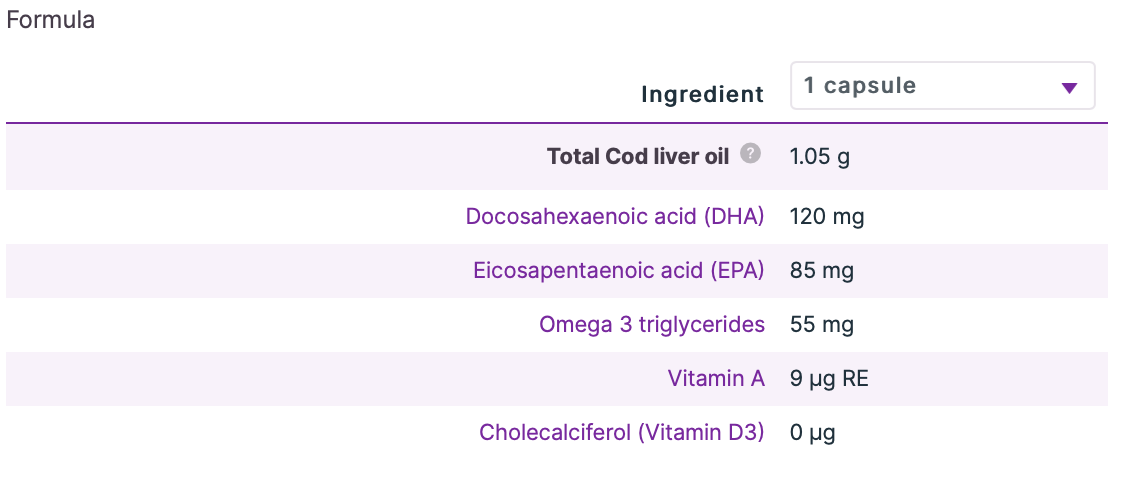Screen dimensions: 1126x478
Task: Click the Total Cod liver oil label
Action: tap(638, 156)
